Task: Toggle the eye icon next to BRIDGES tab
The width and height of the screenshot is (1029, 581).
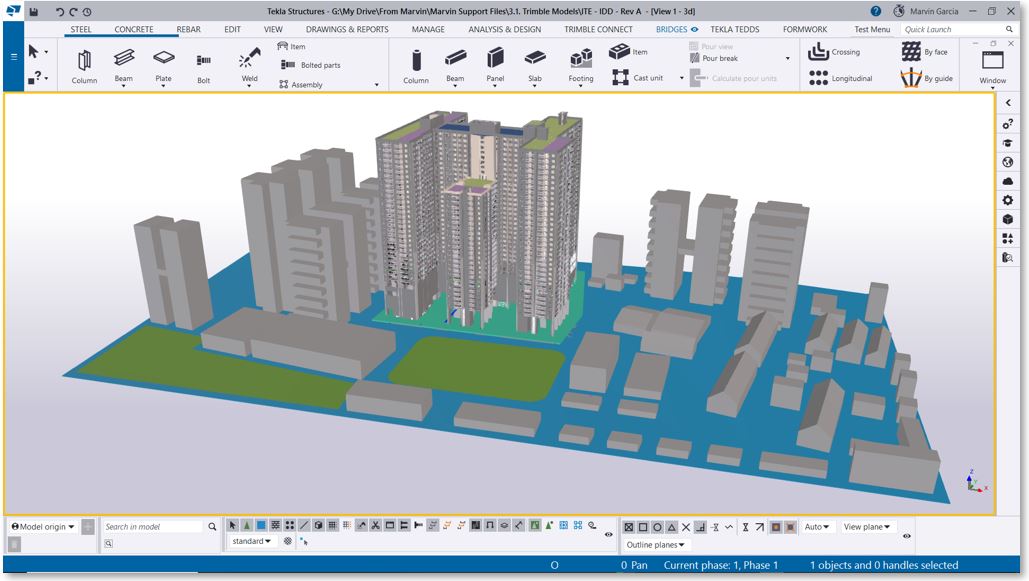Action: point(695,30)
